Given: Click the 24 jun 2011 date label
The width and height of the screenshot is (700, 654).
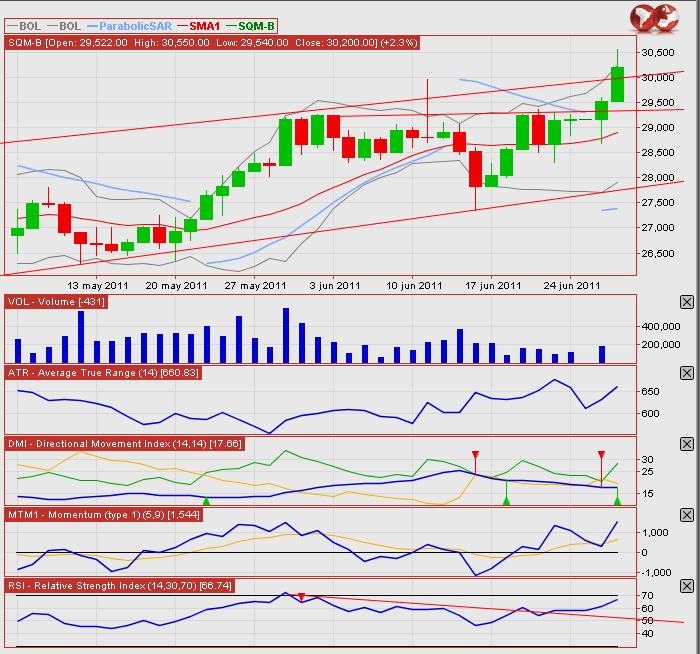Looking at the screenshot, I should tap(572, 285).
